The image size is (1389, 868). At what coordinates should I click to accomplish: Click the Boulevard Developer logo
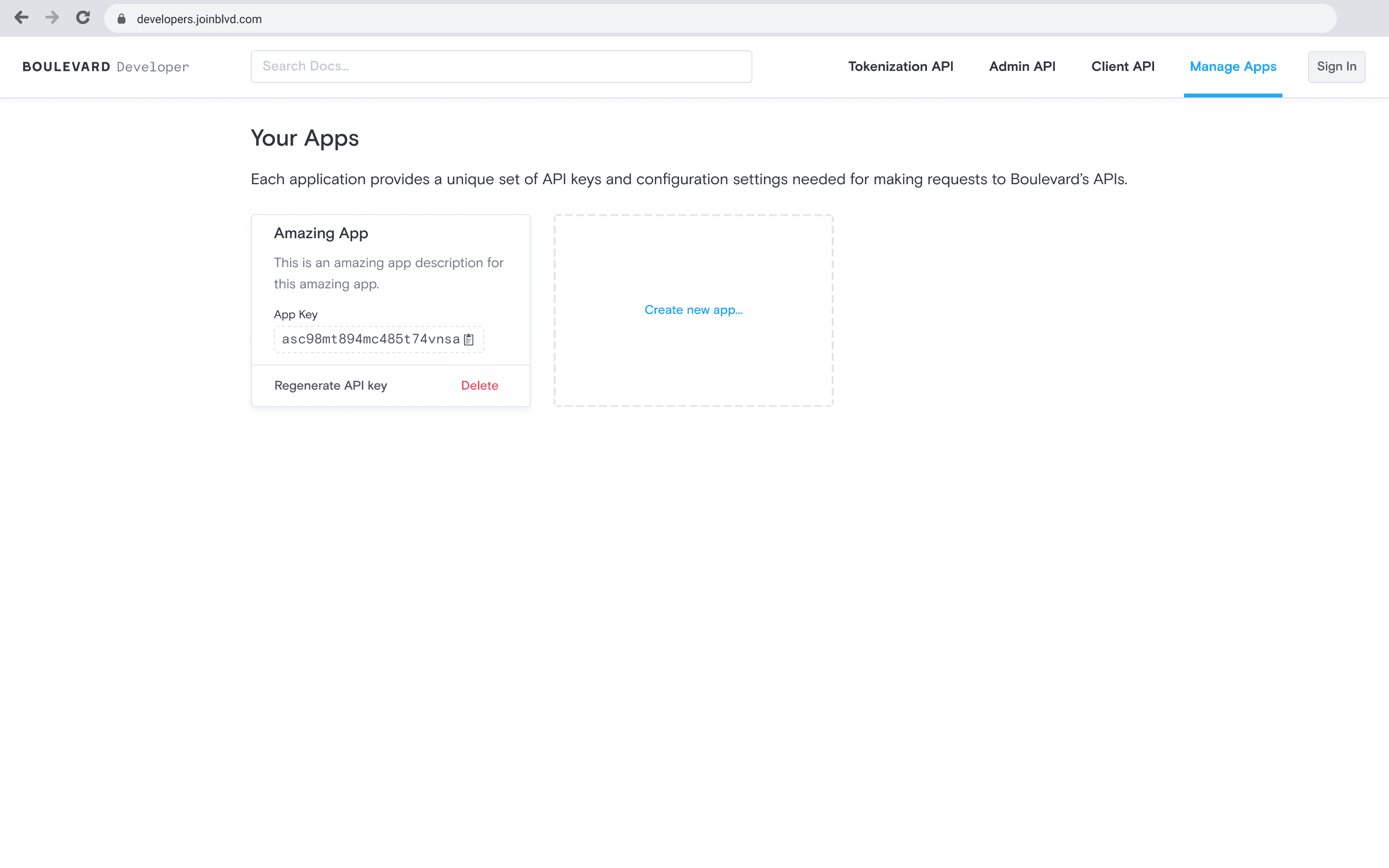point(106,67)
